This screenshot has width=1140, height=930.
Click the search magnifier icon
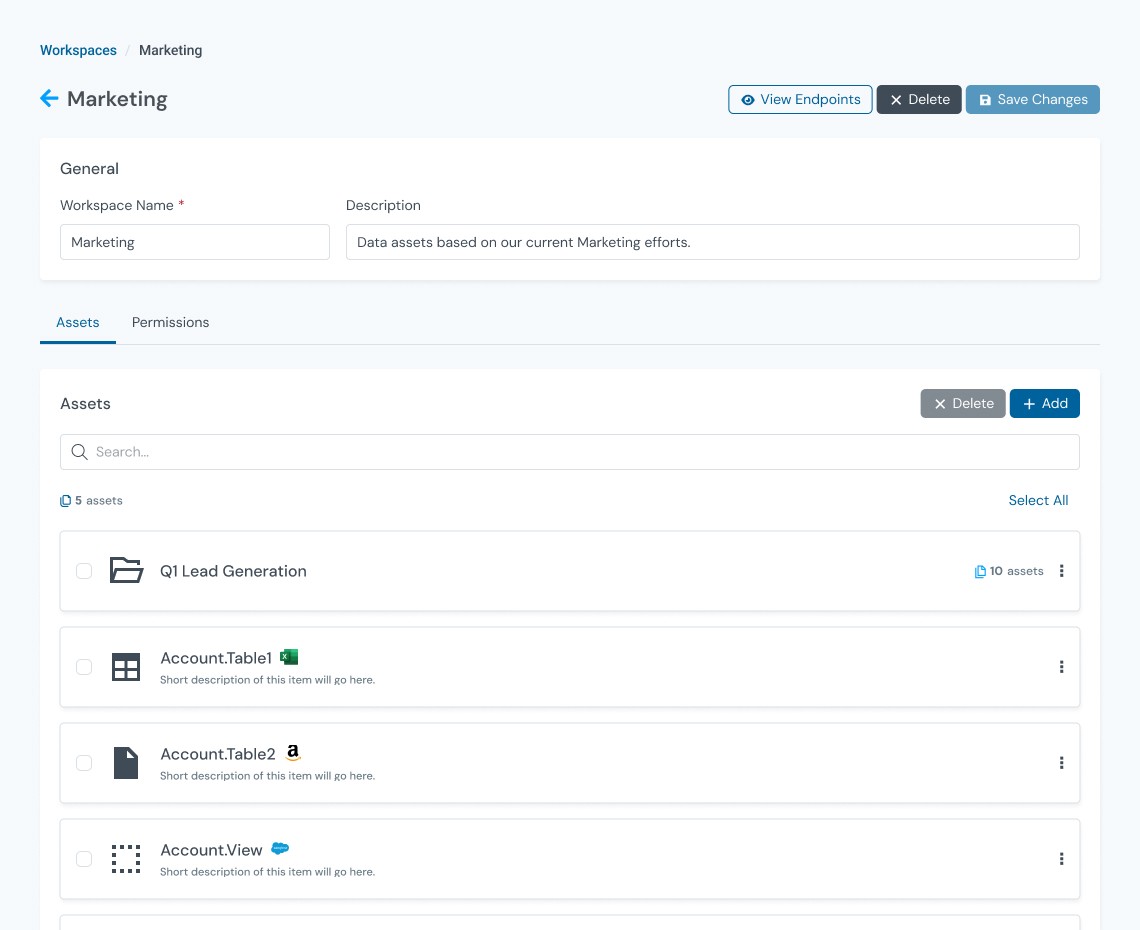pos(79,452)
